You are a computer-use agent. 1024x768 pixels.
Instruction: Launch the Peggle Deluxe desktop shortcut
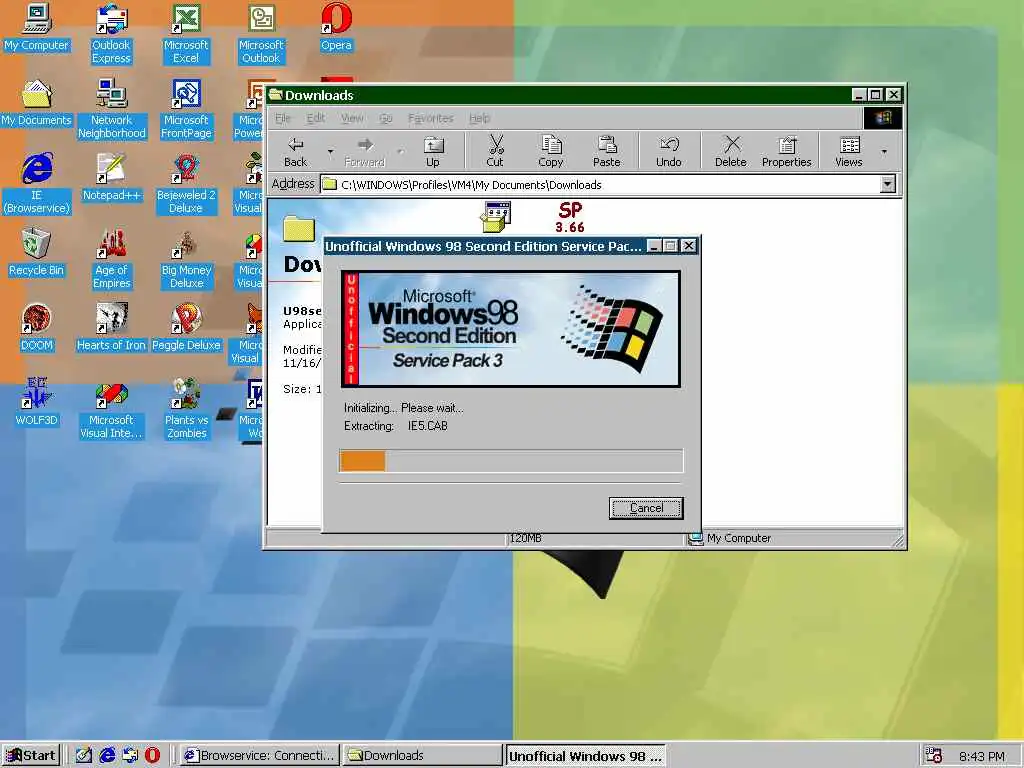[186, 328]
